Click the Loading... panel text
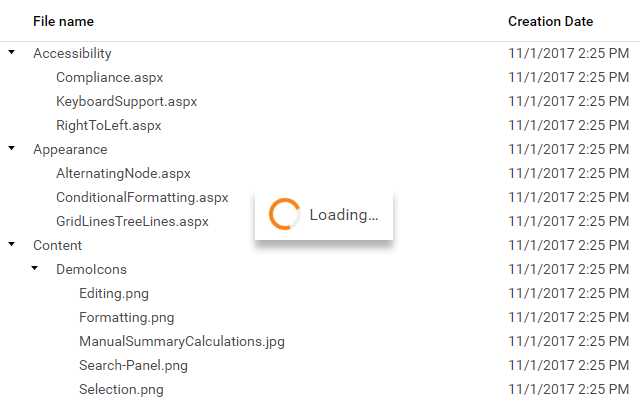The height and width of the screenshot is (400, 640). pyautogui.click(x=343, y=215)
